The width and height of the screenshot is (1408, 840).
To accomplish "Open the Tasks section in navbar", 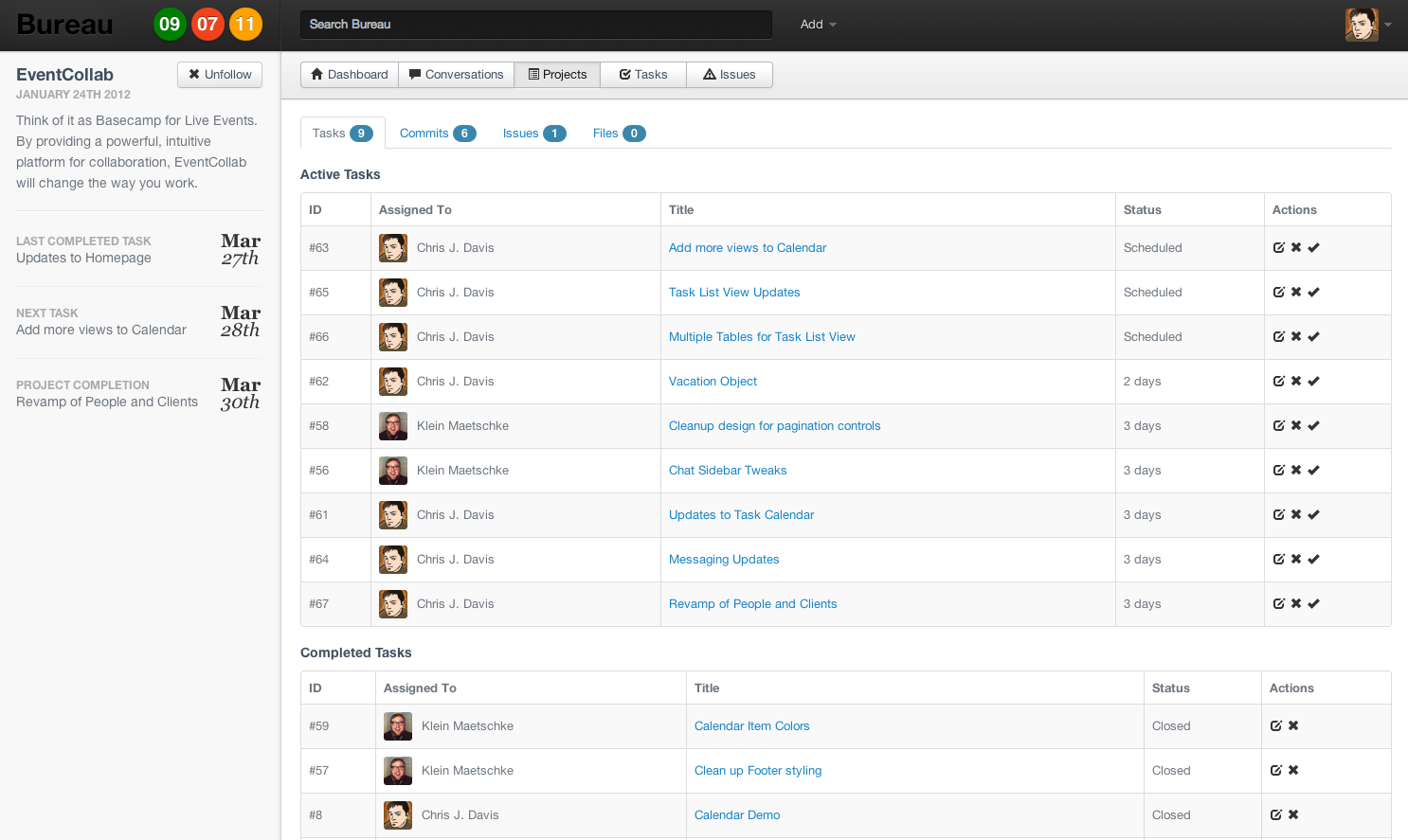I will 643,75.
